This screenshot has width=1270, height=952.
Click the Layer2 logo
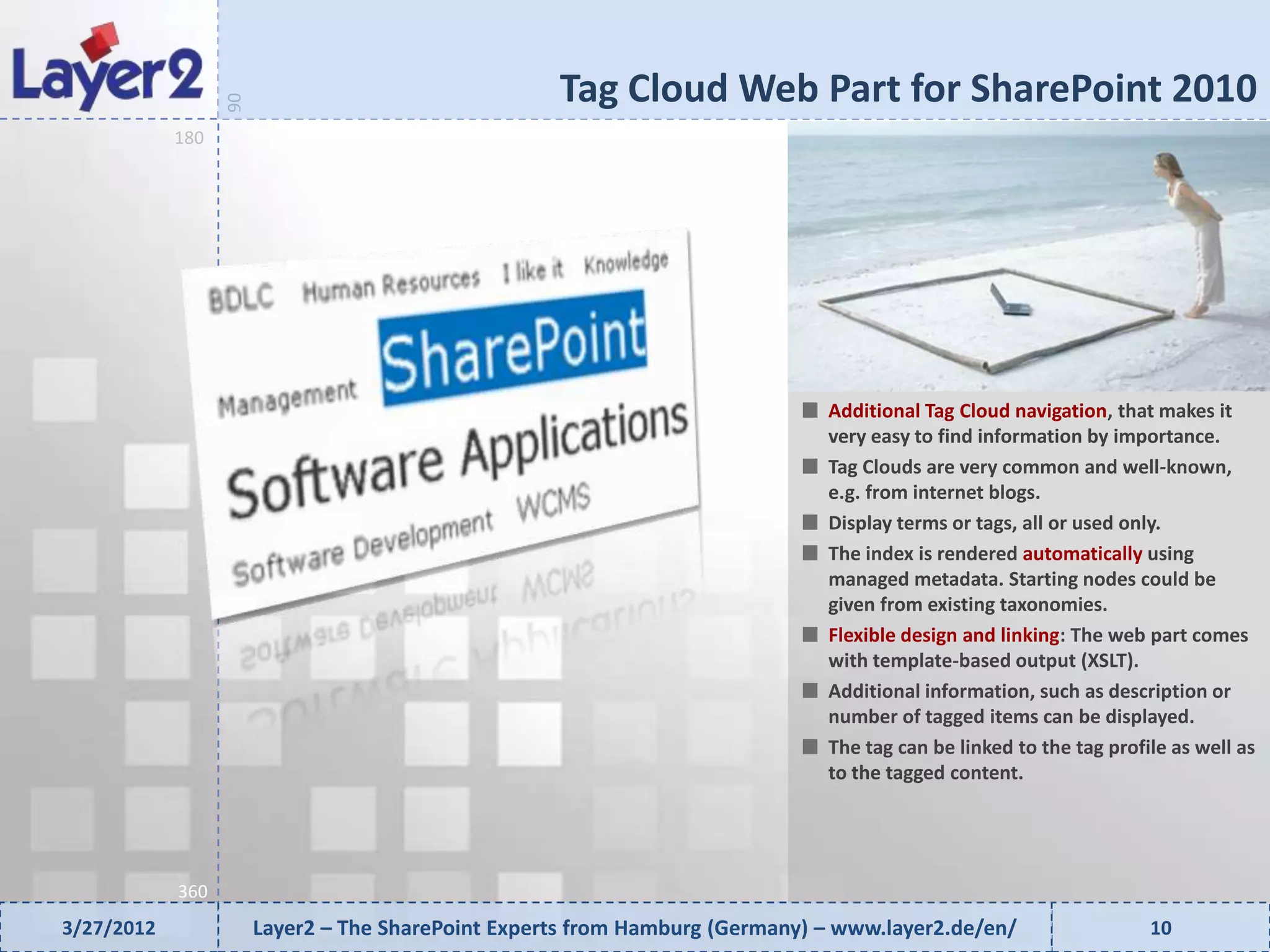(108, 67)
